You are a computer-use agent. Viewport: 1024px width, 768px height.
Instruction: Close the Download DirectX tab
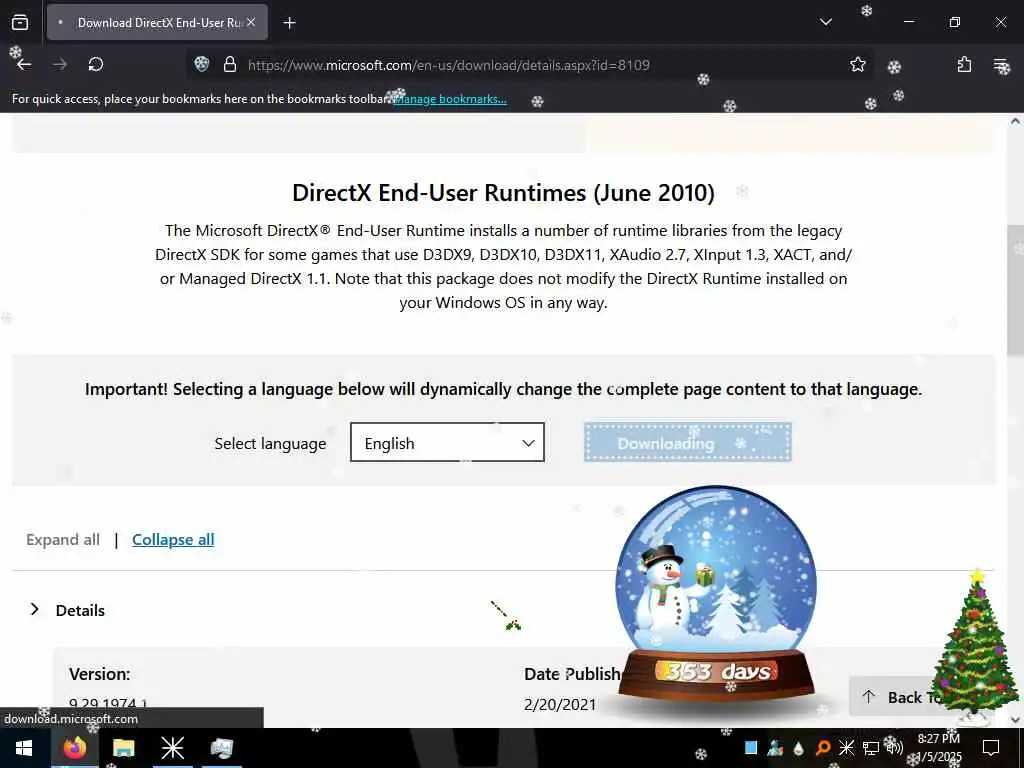click(x=251, y=22)
